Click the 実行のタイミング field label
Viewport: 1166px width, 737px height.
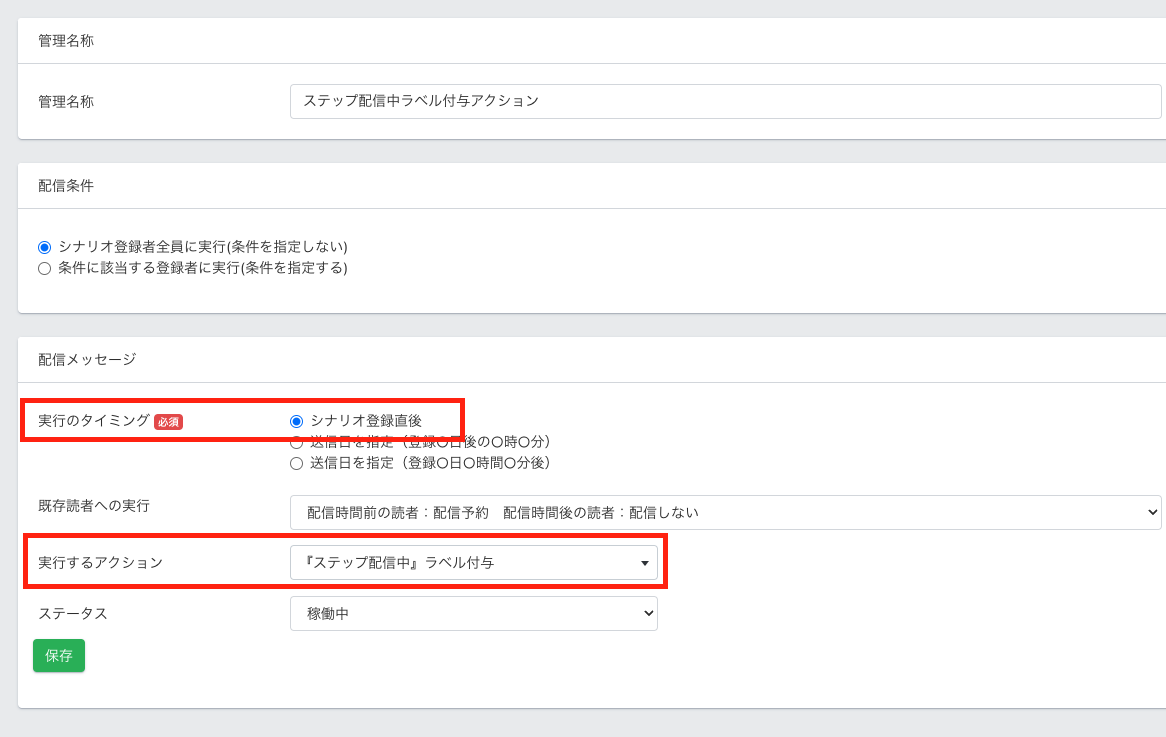93,421
